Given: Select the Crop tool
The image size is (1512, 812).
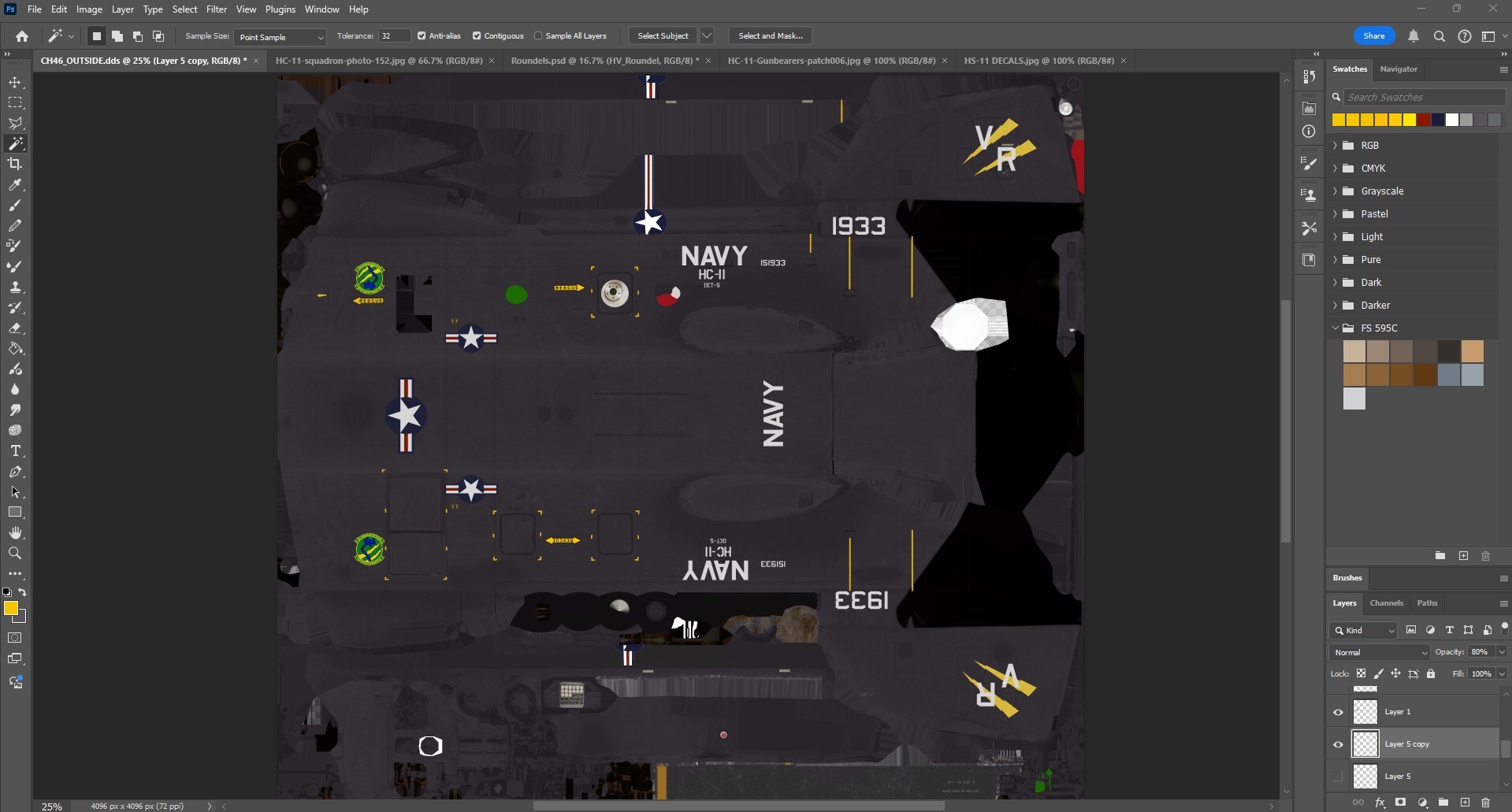Looking at the screenshot, I should click(x=15, y=164).
